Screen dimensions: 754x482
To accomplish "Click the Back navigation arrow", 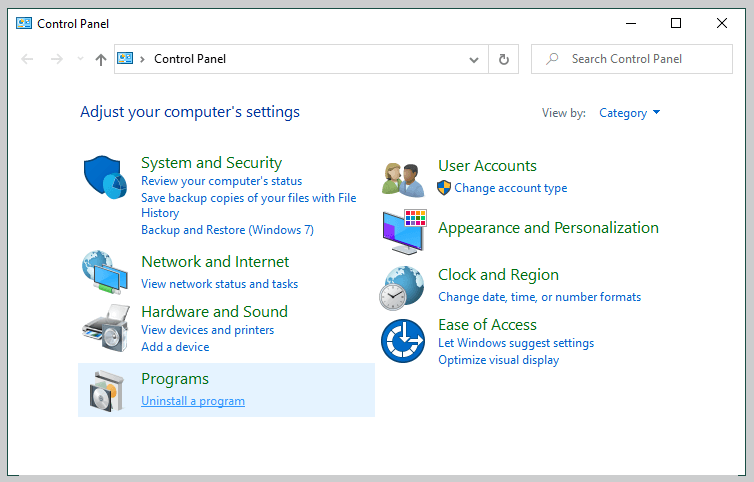I will point(27,59).
